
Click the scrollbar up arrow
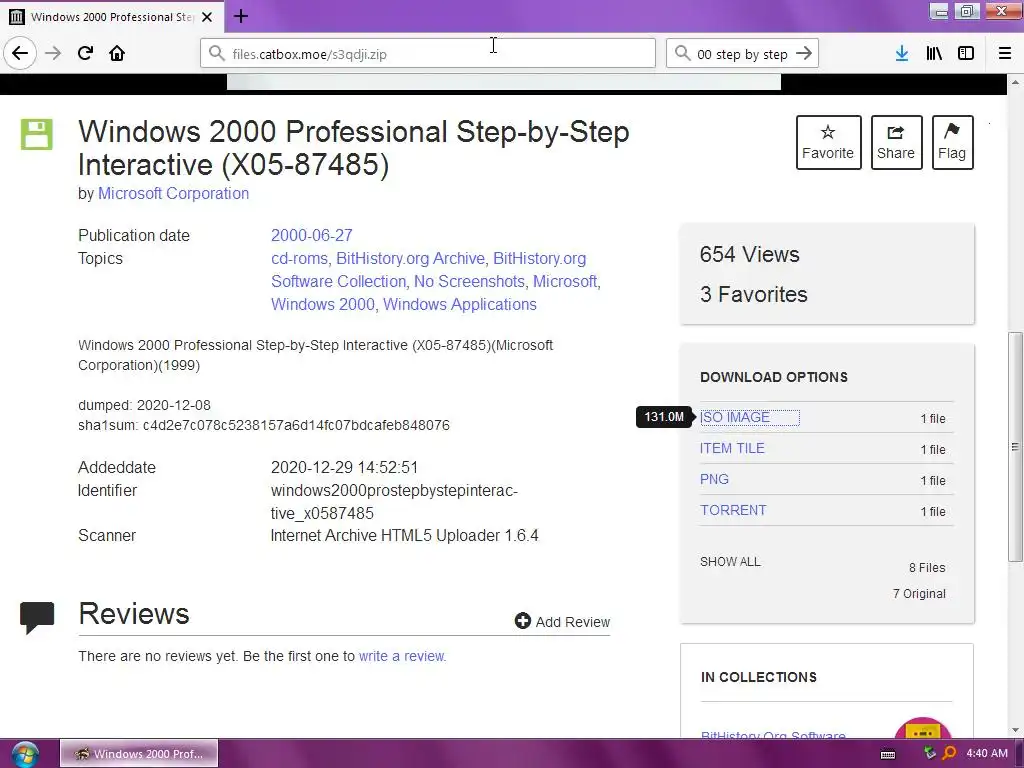pos(1015,83)
